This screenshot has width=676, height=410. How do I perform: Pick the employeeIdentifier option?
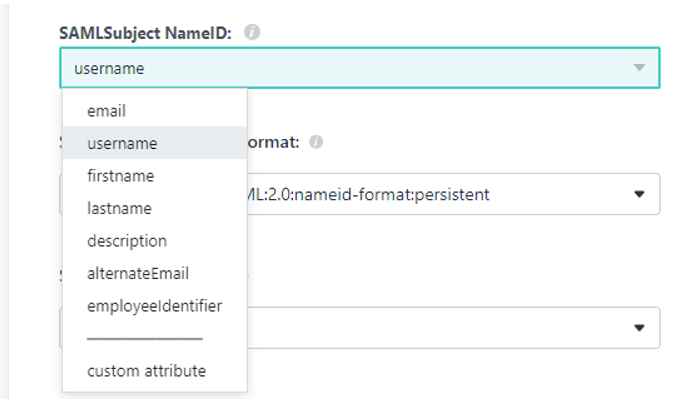pyautogui.click(x=154, y=306)
